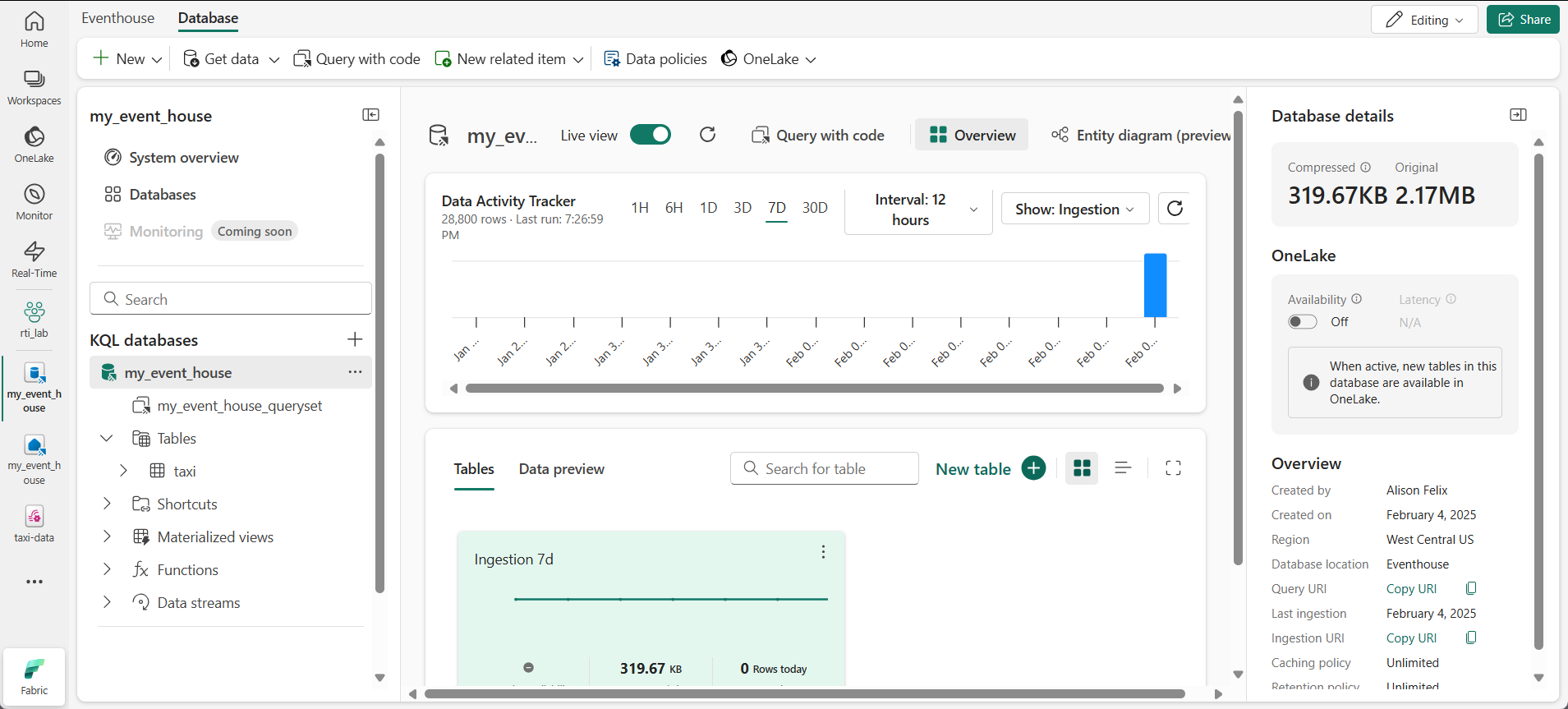Open the Get data dropdown
Viewport: 1568px width, 709px height.
coord(231,59)
